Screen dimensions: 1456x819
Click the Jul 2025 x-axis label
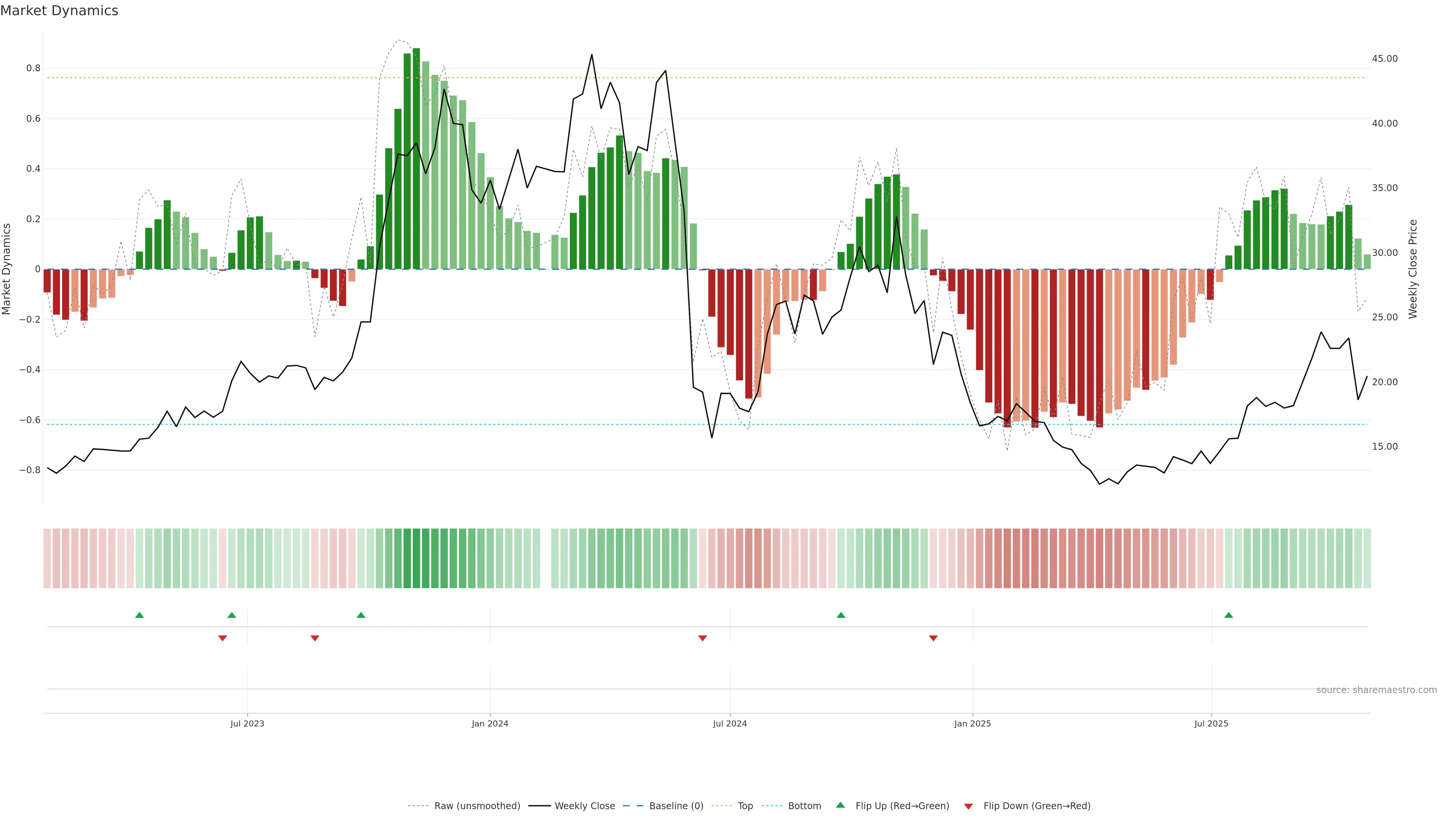tap(1211, 723)
